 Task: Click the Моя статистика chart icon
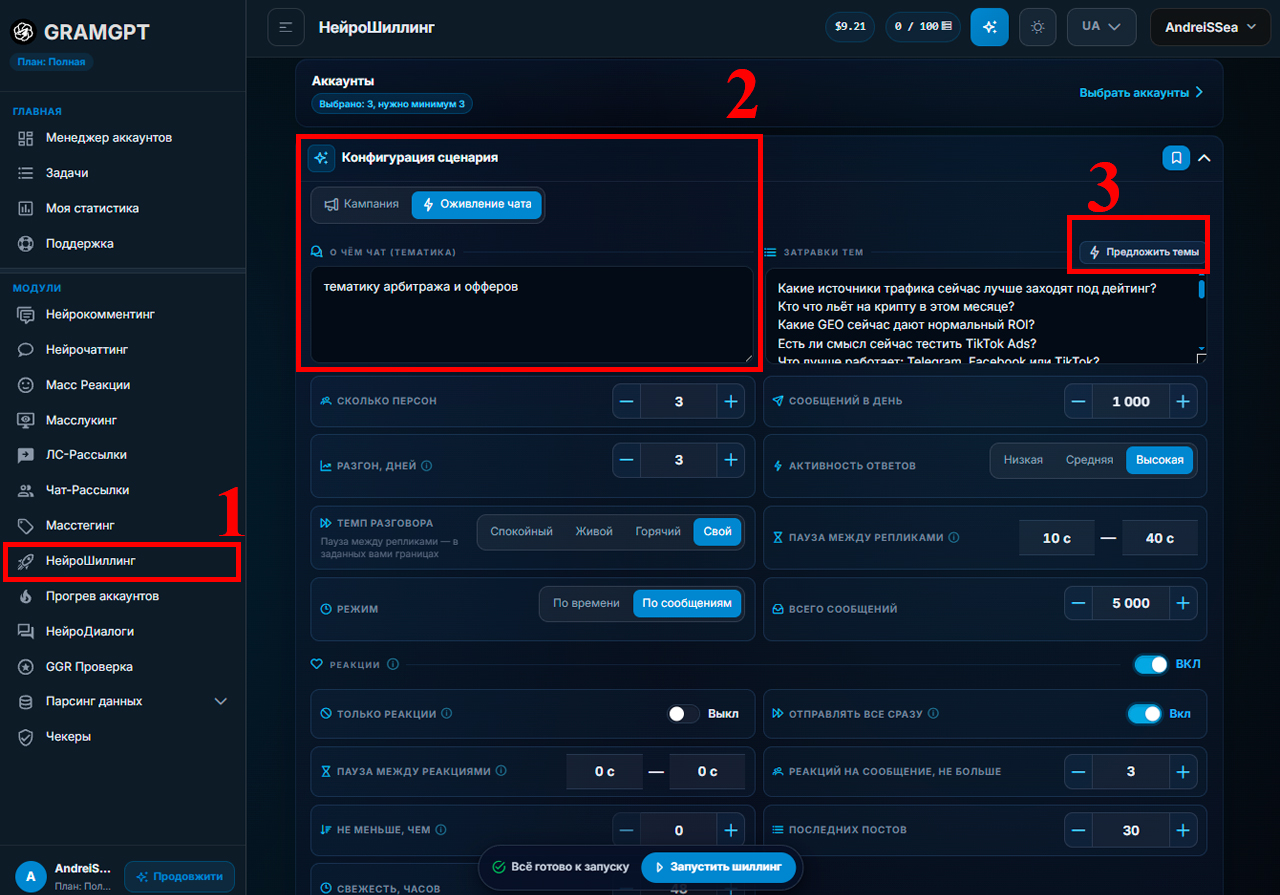click(x=26, y=208)
